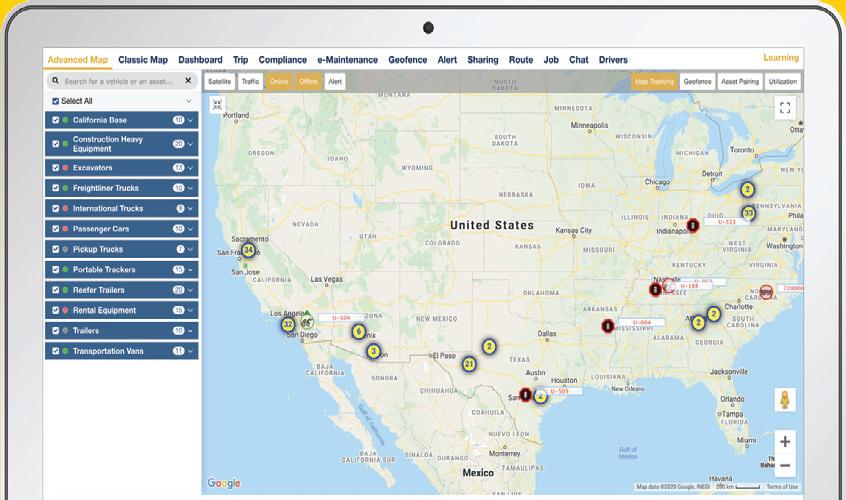Image resolution: width=846 pixels, height=500 pixels.
Task: Select the red marker in Mississippi
Action: 608,326
